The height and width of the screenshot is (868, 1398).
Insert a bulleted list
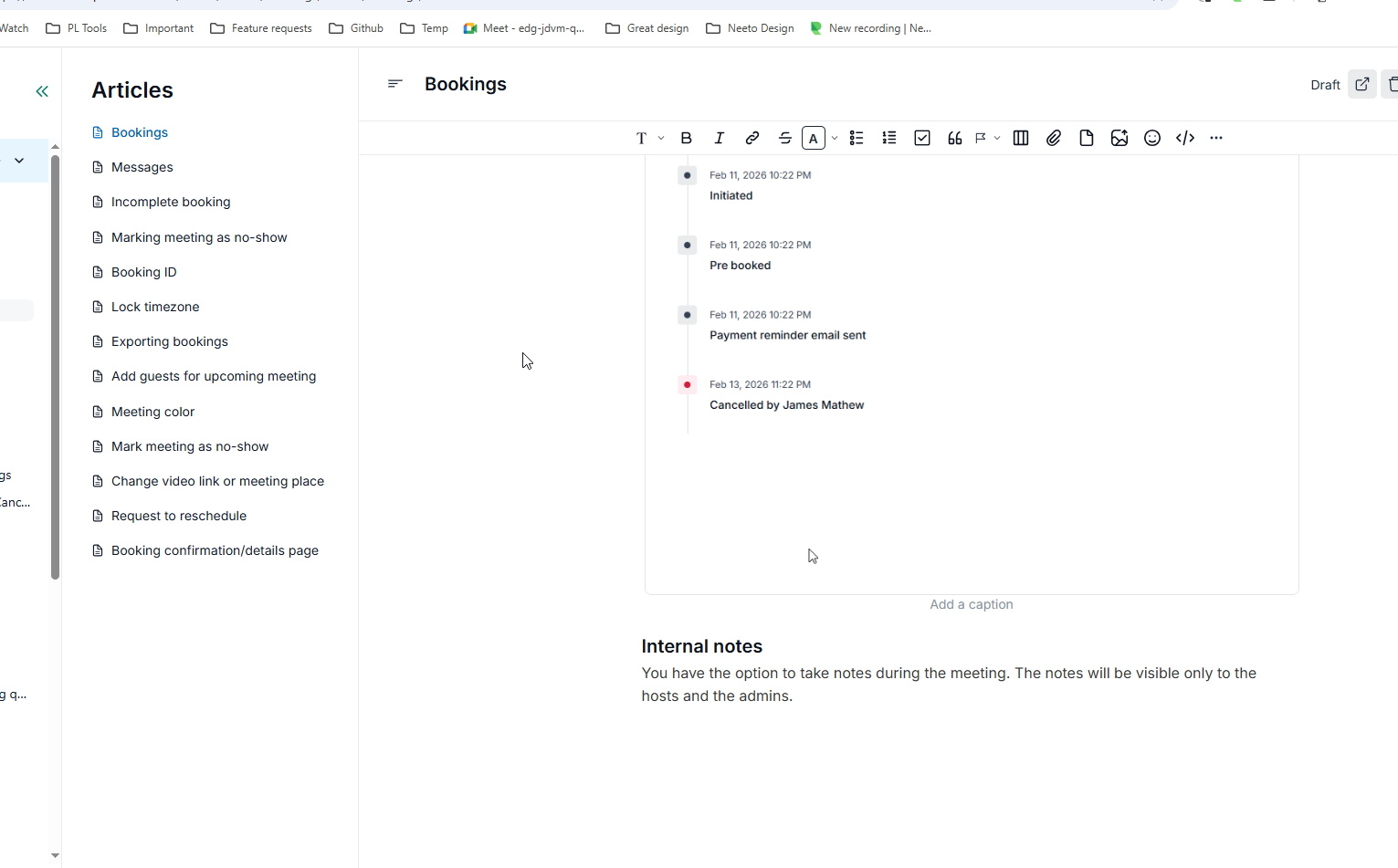coord(857,138)
